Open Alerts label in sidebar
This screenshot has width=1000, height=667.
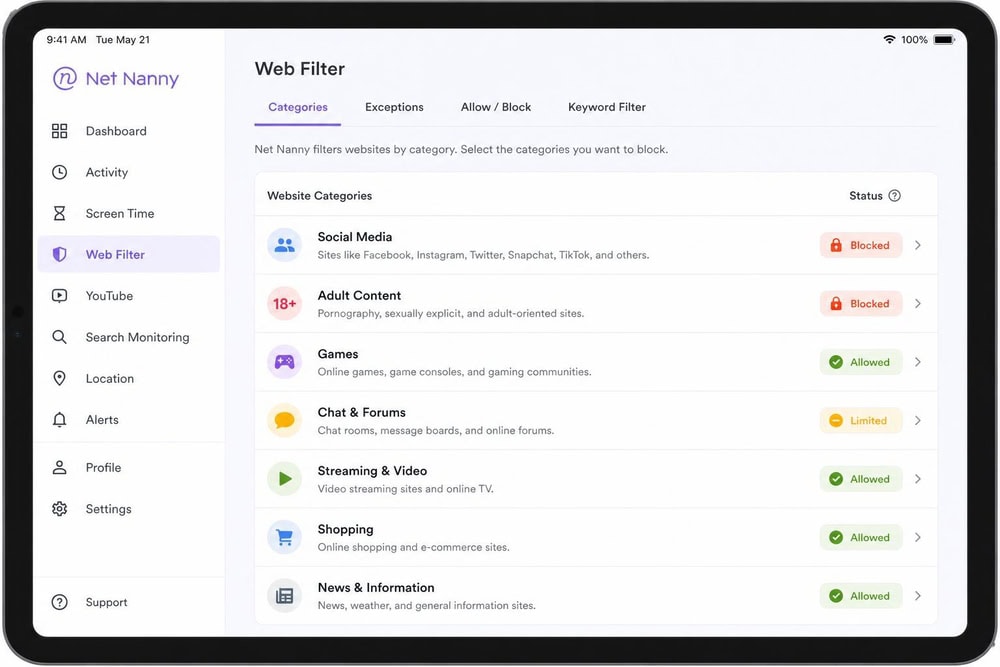pyautogui.click(x=102, y=420)
